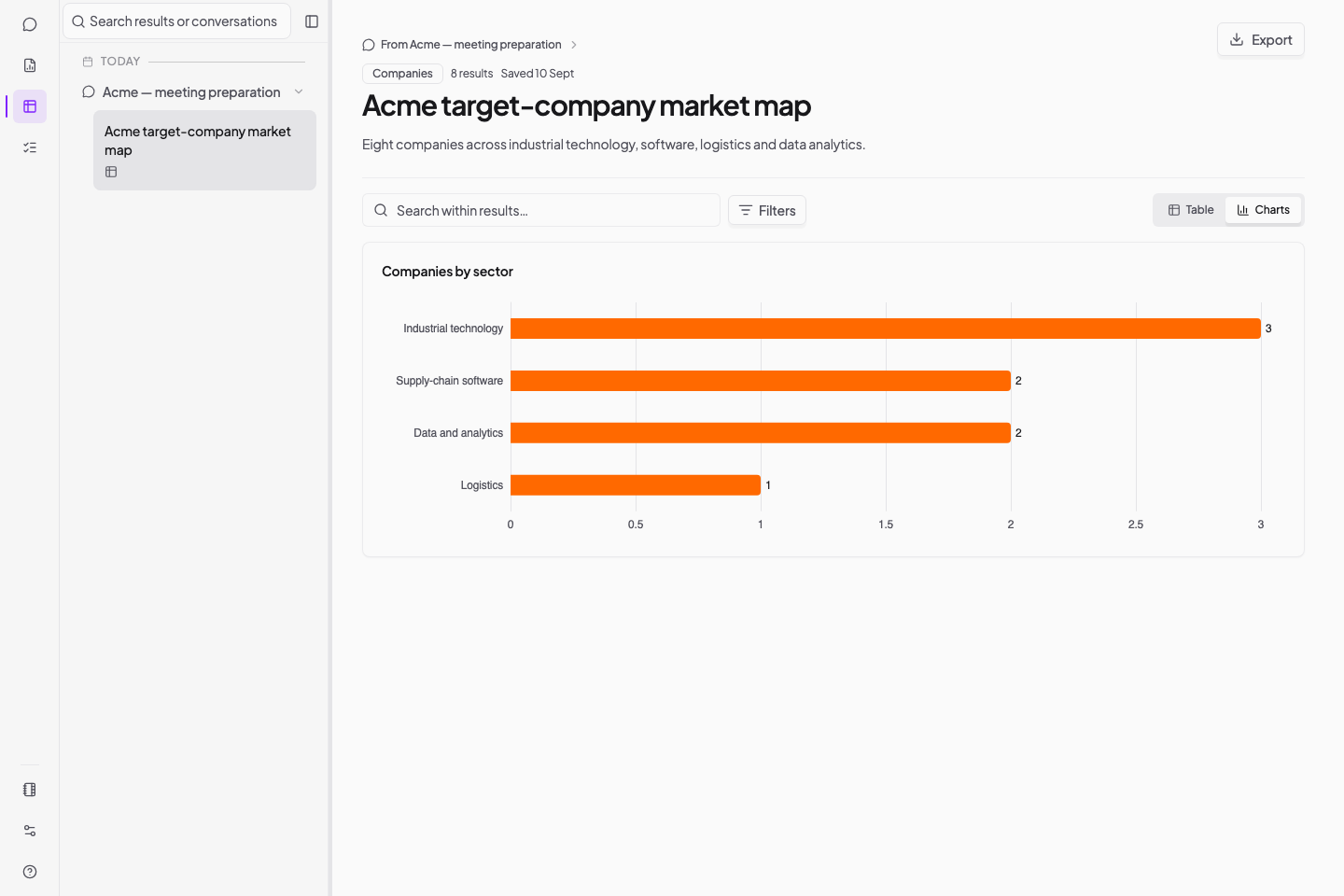Click the Data and analytics bar
Screen dimensions: 1344x896
click(761, 433)
